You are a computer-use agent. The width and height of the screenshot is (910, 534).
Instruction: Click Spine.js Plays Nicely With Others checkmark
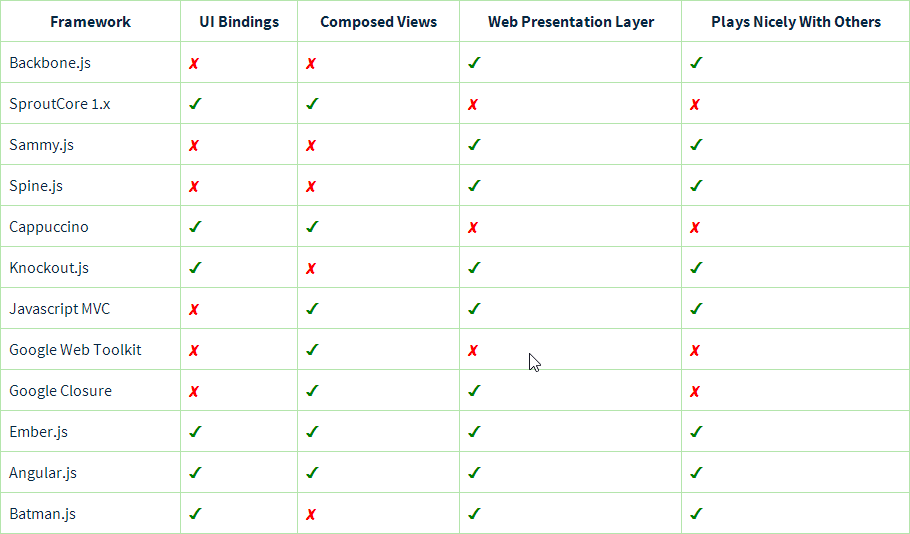696,185
